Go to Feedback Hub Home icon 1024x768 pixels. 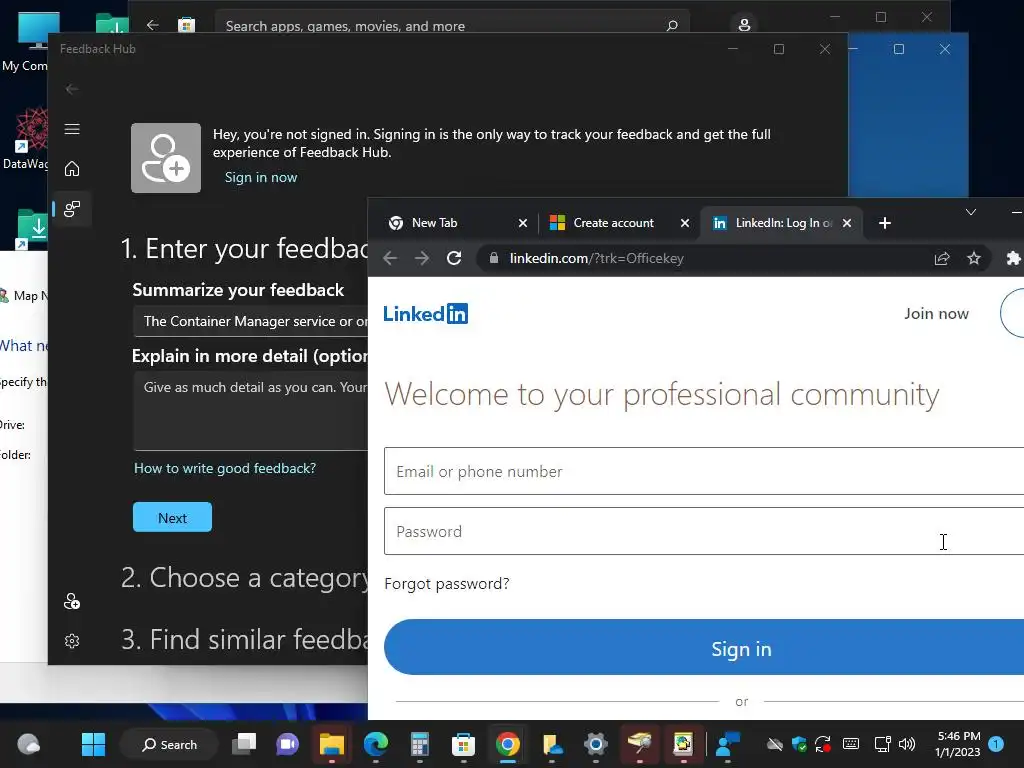click(72, 168)
